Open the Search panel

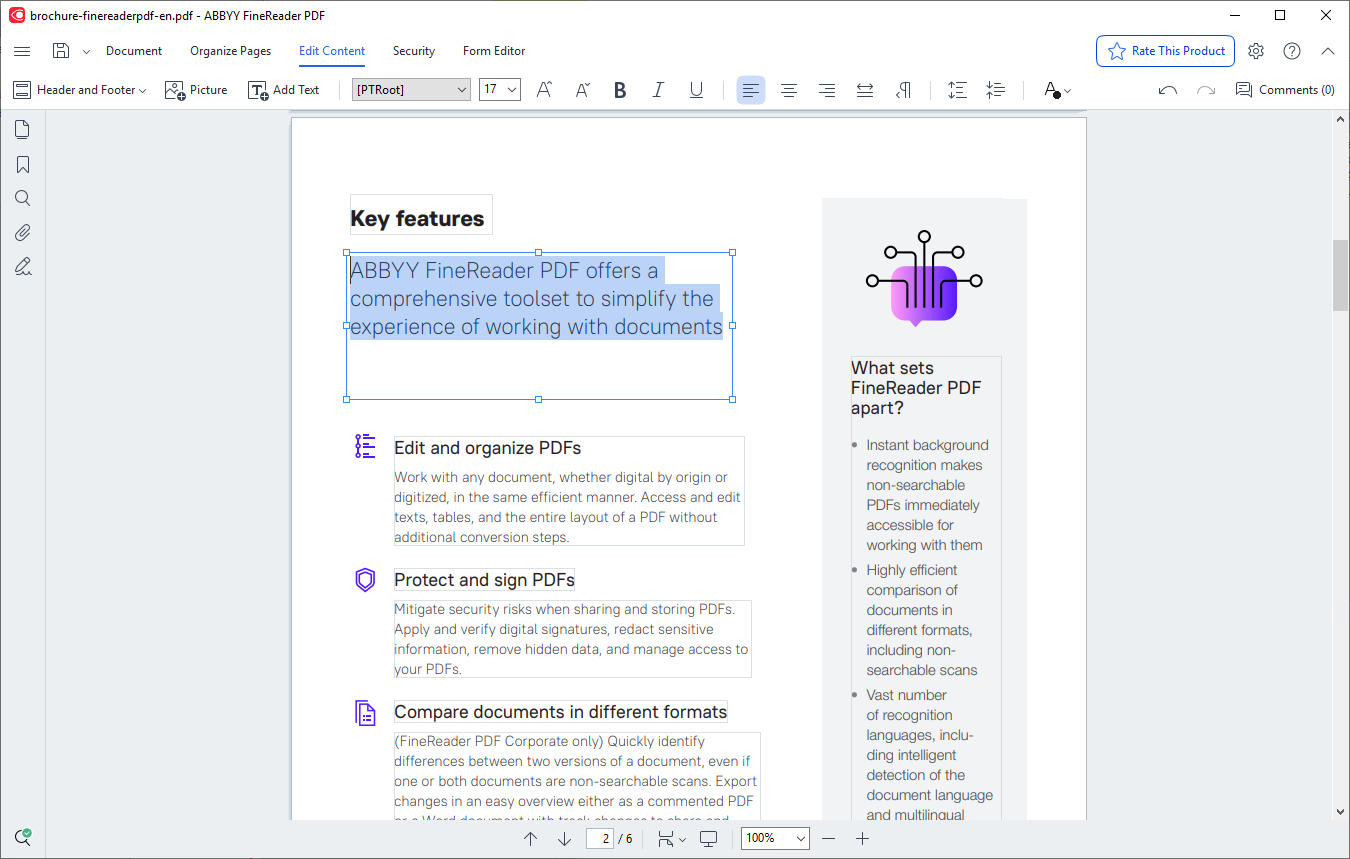22,197
